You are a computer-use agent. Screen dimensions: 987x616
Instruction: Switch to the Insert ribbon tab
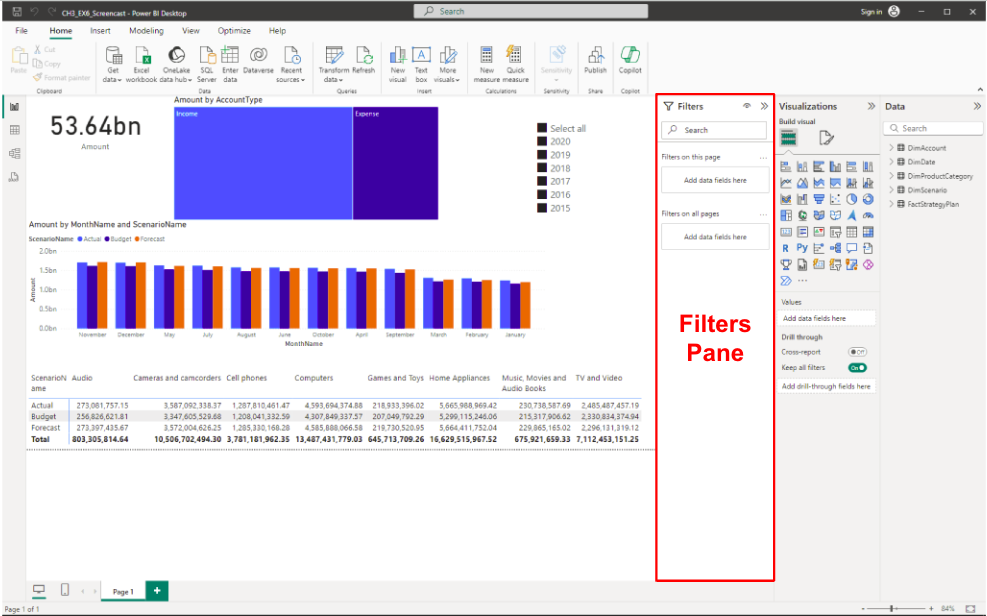coord(100,30)
